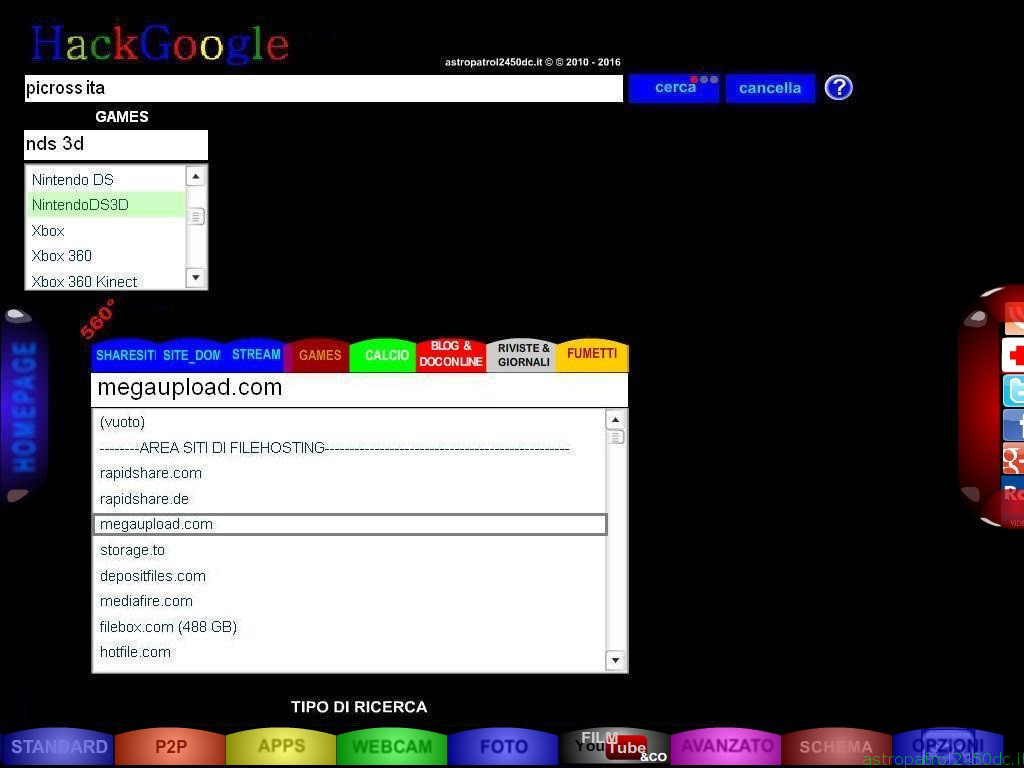Select 'Xbox 360 Kinect' in games list
Screen dimensions: 1024x768
coord(106,281)
